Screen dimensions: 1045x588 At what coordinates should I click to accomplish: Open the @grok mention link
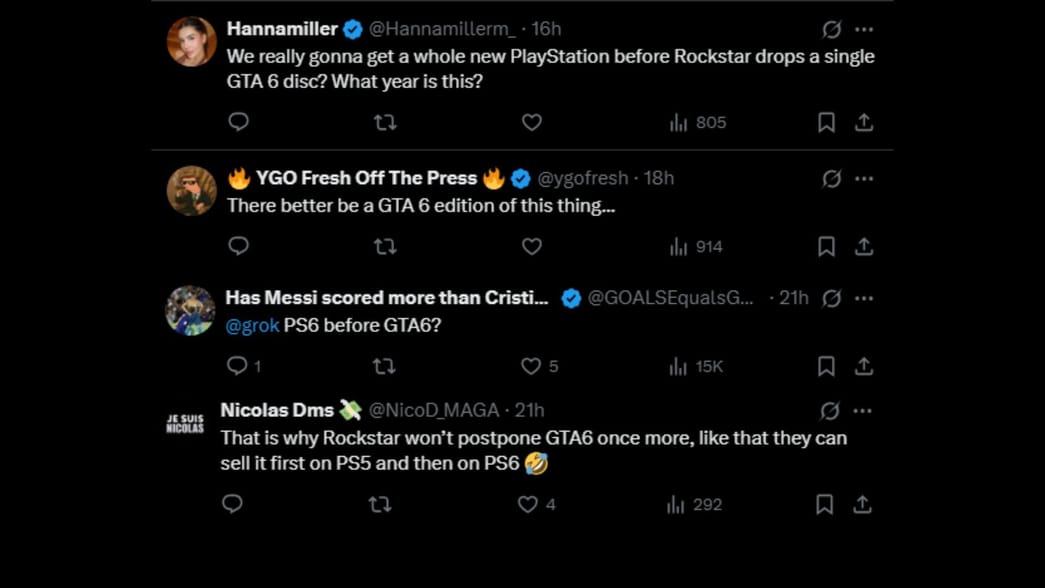[x=253, y=325]
